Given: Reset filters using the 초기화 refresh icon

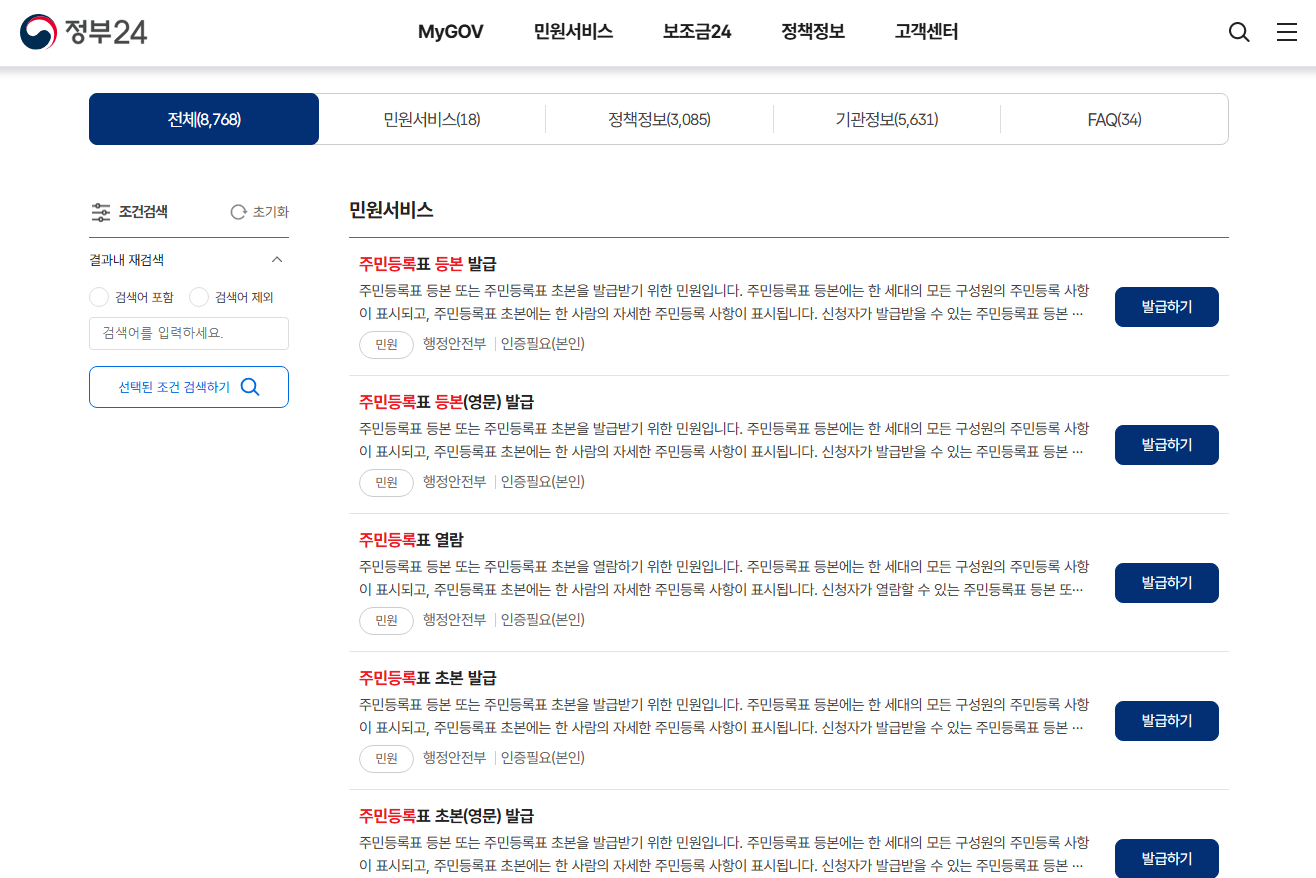Looking at the screenshot, I should (238, 212).
